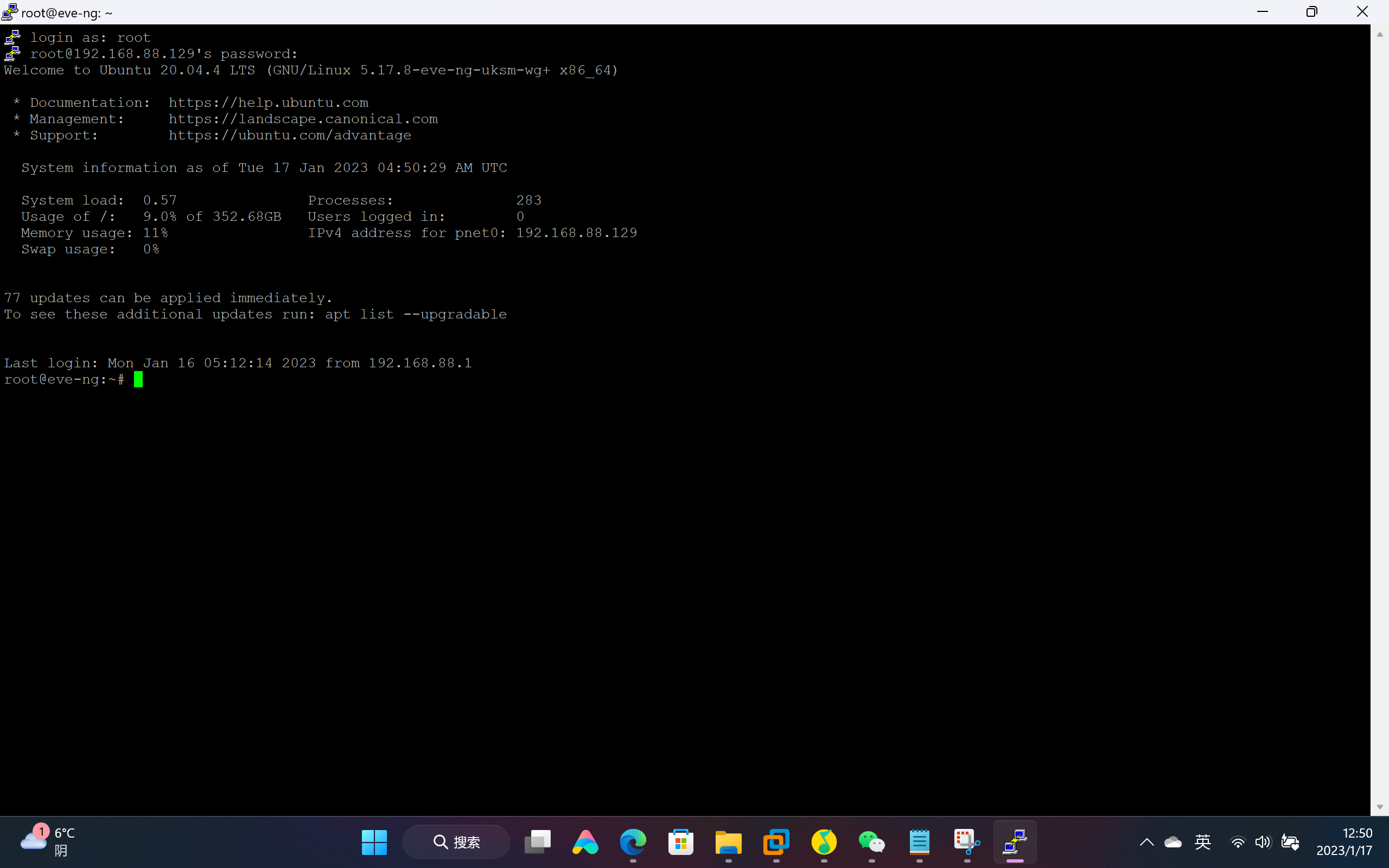Switch to VMware Workstation on taskbar
1389x868 pixels.
(x=776, y=842)
